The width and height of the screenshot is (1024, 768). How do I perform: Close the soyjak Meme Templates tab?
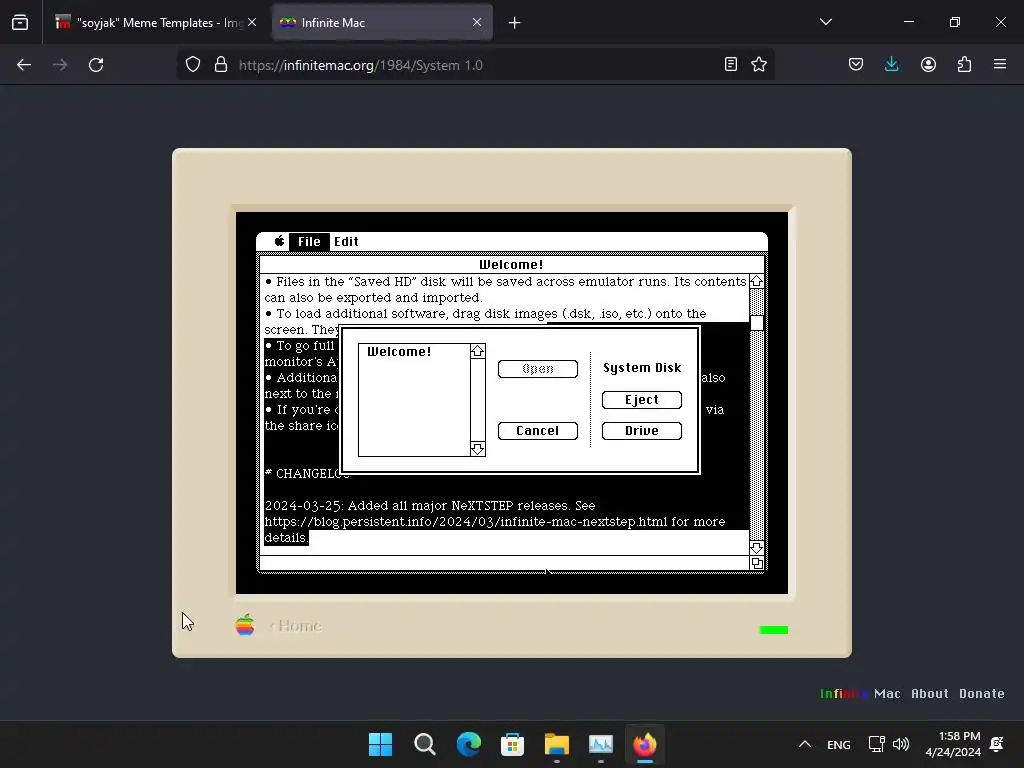(252, 22)
